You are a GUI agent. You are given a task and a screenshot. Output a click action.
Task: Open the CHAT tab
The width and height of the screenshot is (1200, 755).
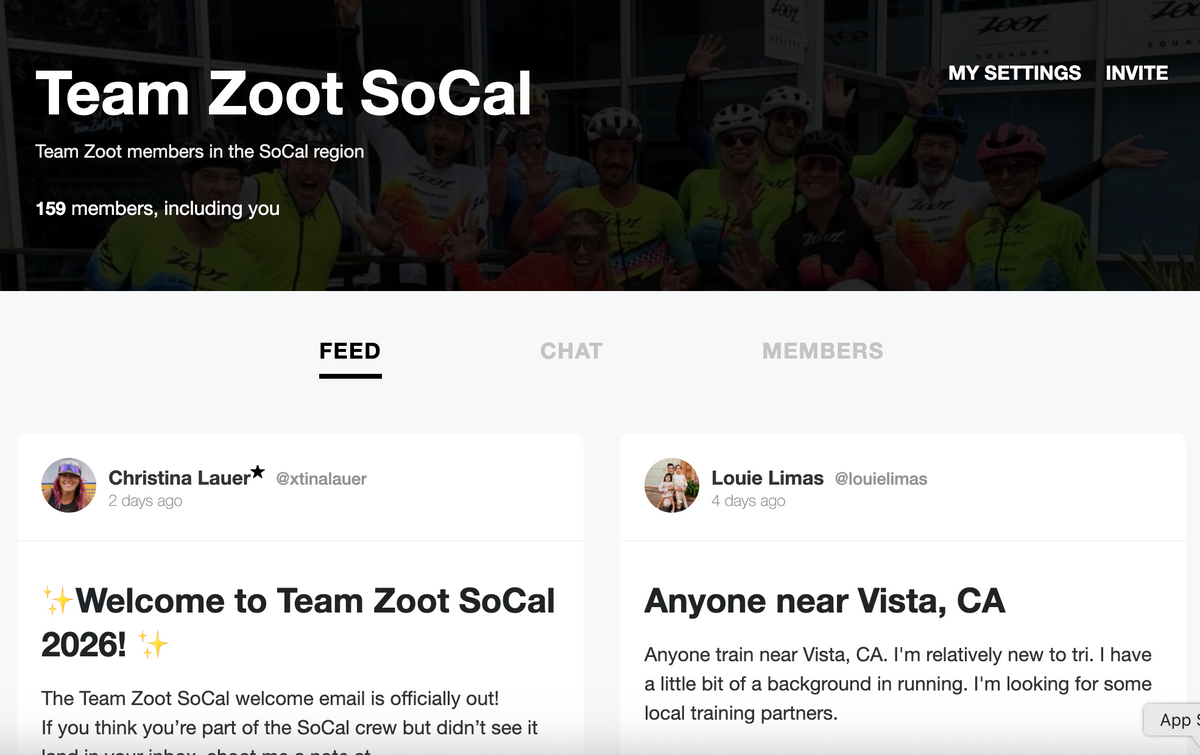pos(571,351)
